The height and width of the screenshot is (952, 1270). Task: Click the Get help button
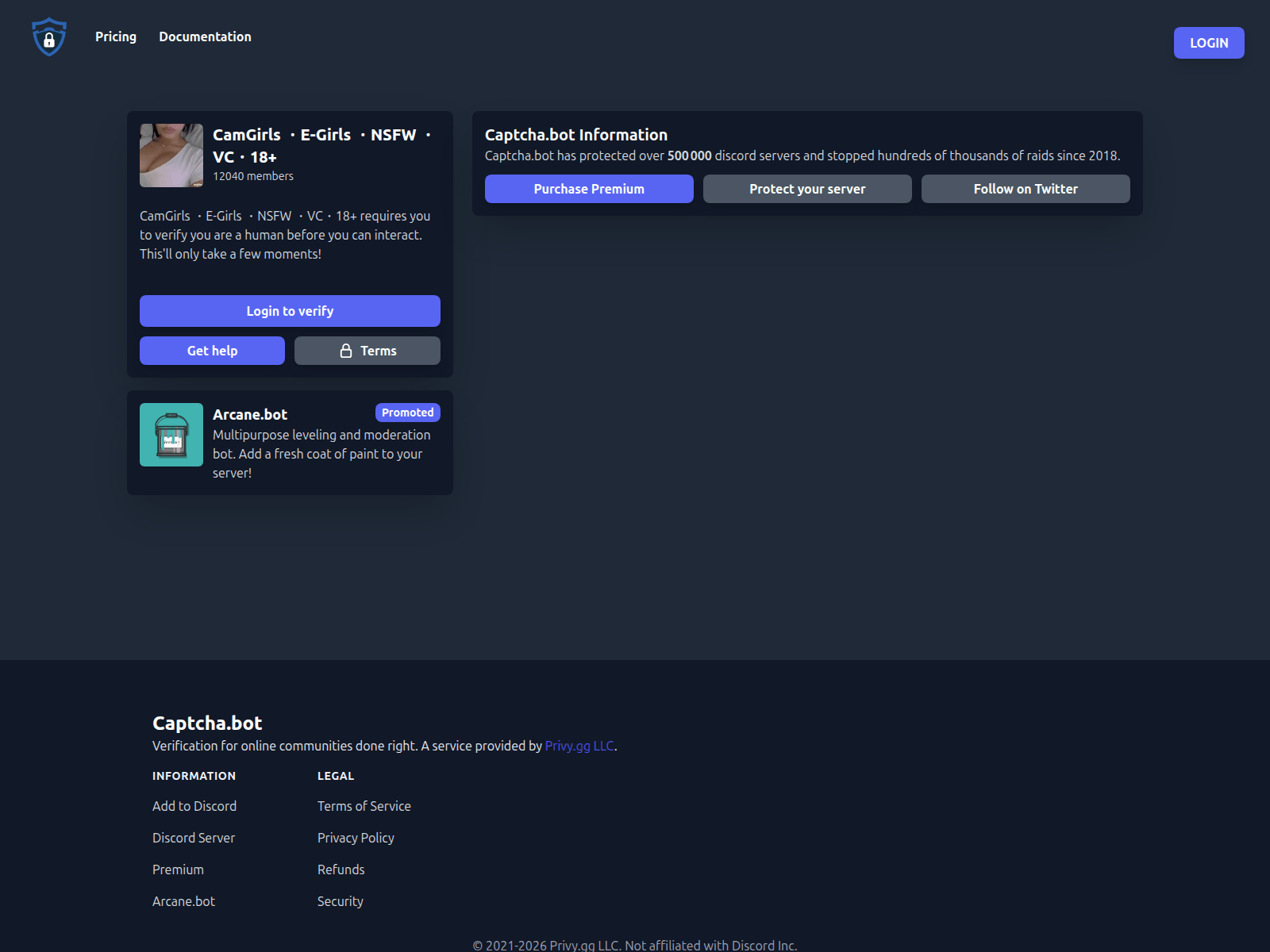(212, 351)
